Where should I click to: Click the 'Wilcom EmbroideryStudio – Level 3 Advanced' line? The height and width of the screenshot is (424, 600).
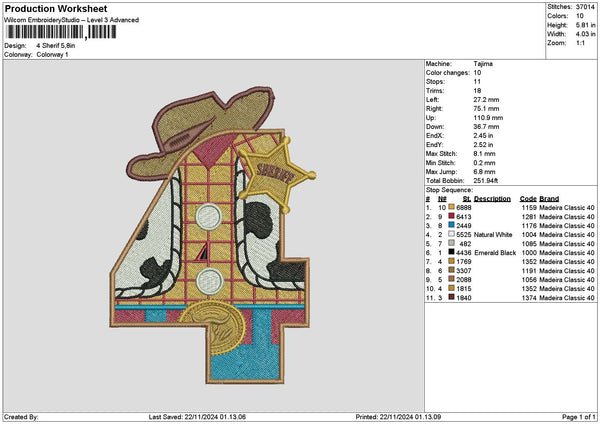(x=72, y=20)
